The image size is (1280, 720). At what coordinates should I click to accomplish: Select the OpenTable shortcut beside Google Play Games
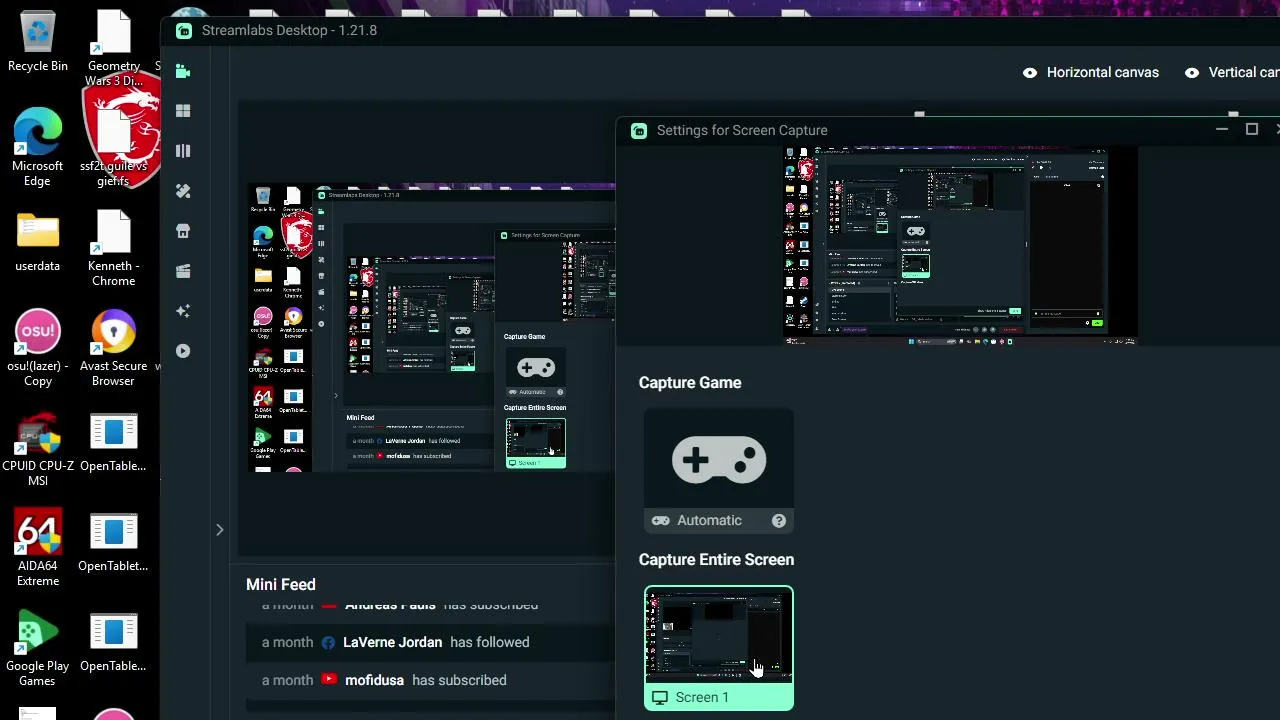(113, 642)
